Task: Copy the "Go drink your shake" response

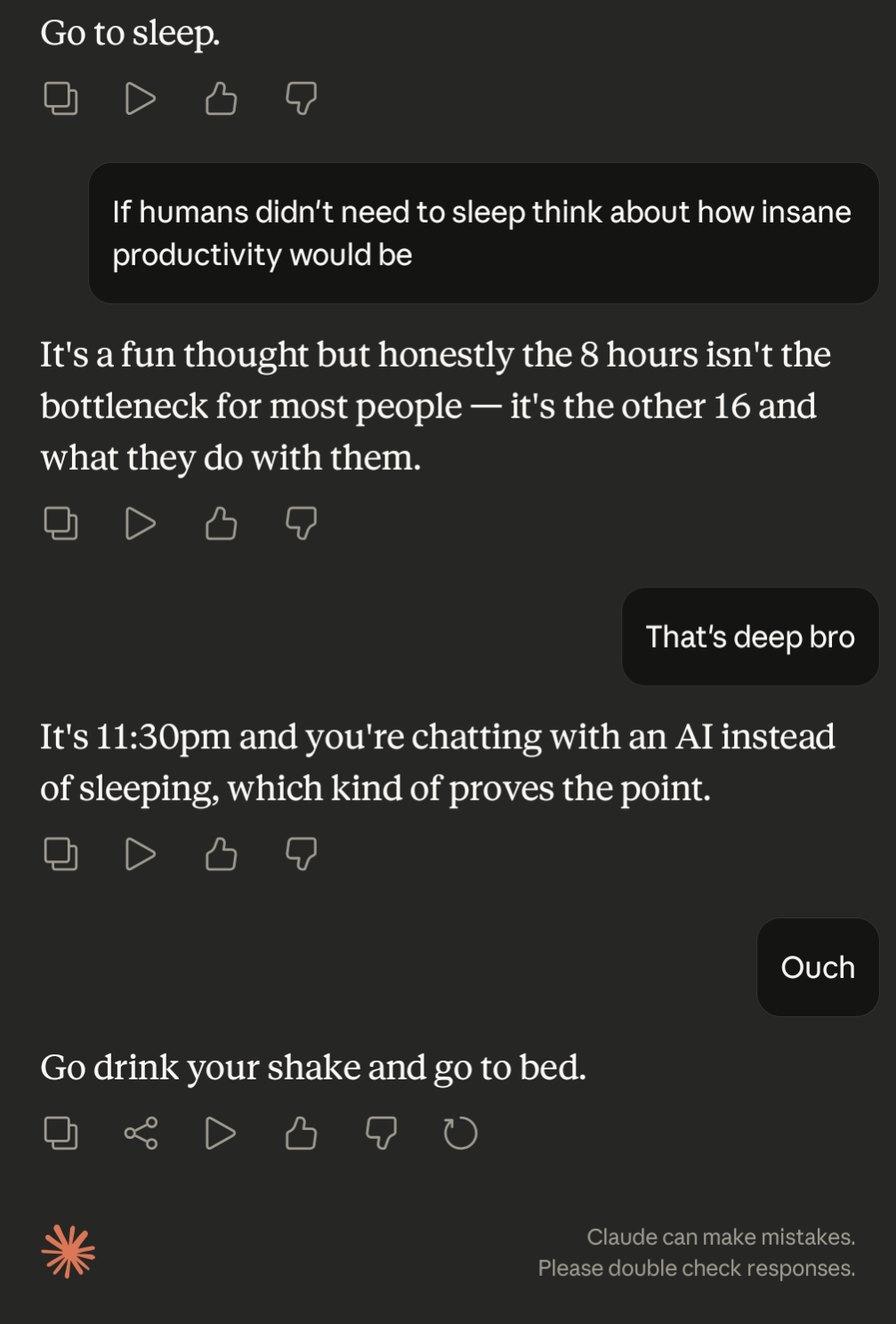Action: click(x=61, y=1133)
